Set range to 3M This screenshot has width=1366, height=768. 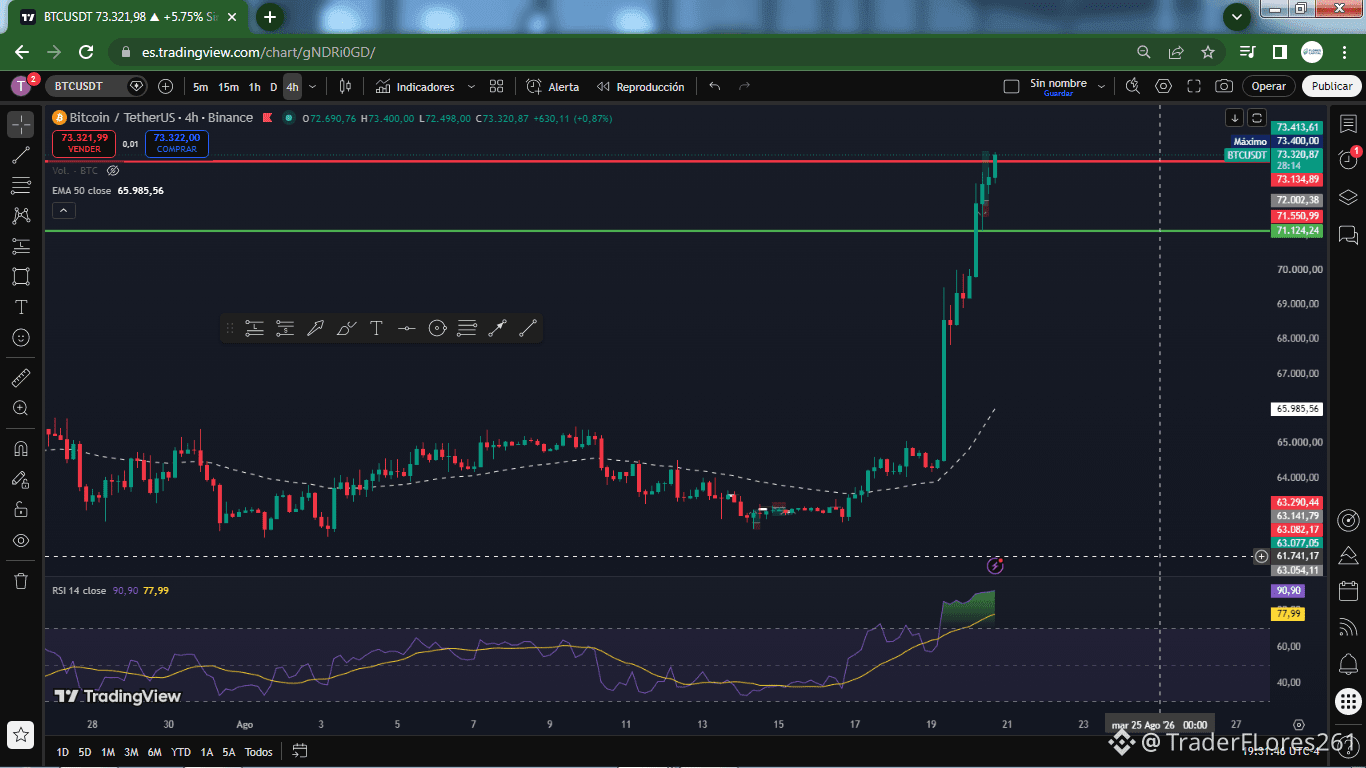(131, 751)
